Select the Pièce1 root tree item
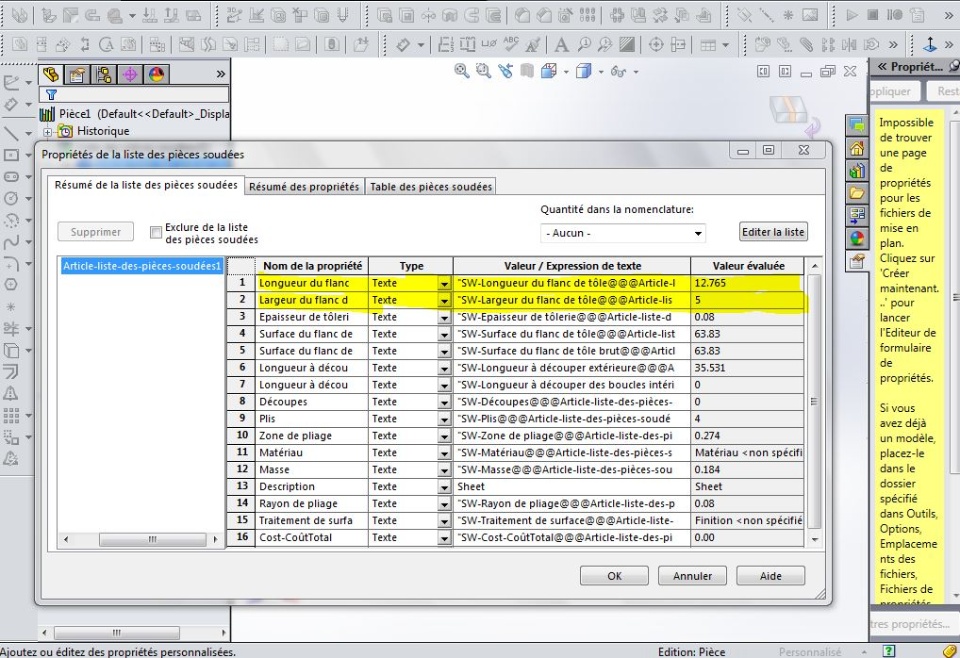Image resolution: width=960 pixels, height=658 pixels. (135, 114)
